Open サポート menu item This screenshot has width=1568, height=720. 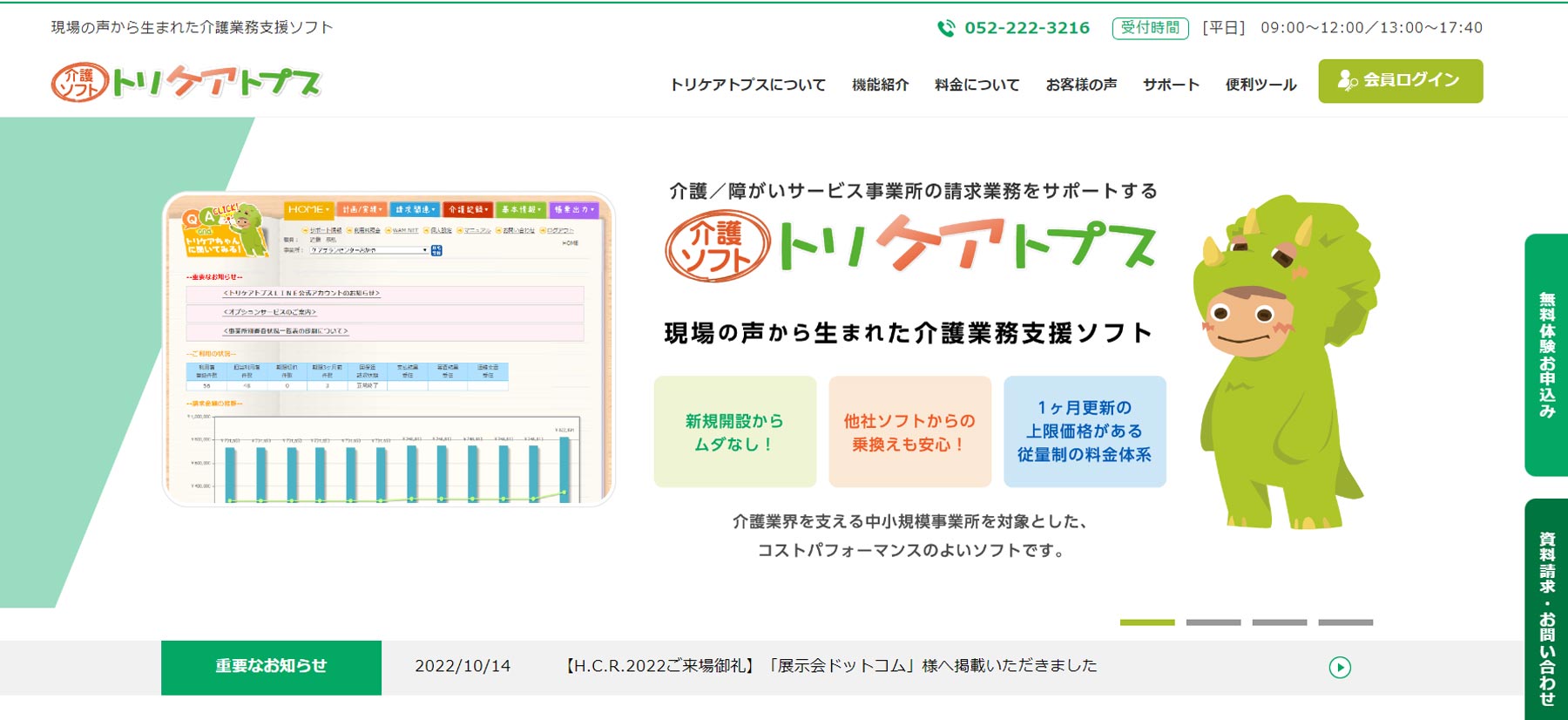[1171, 85]
